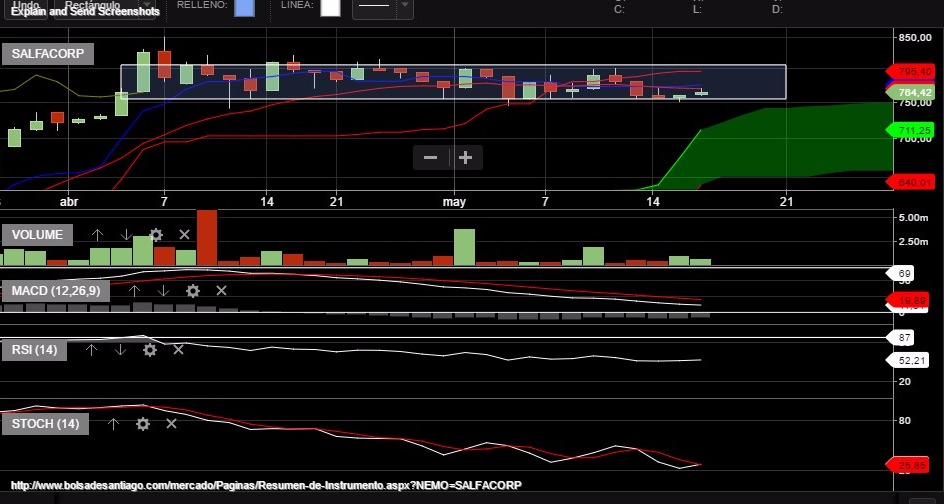The width and height of the screenshot is (944, 504).
Task: Move the VOLUME panel up
Action: coord(97,235)
